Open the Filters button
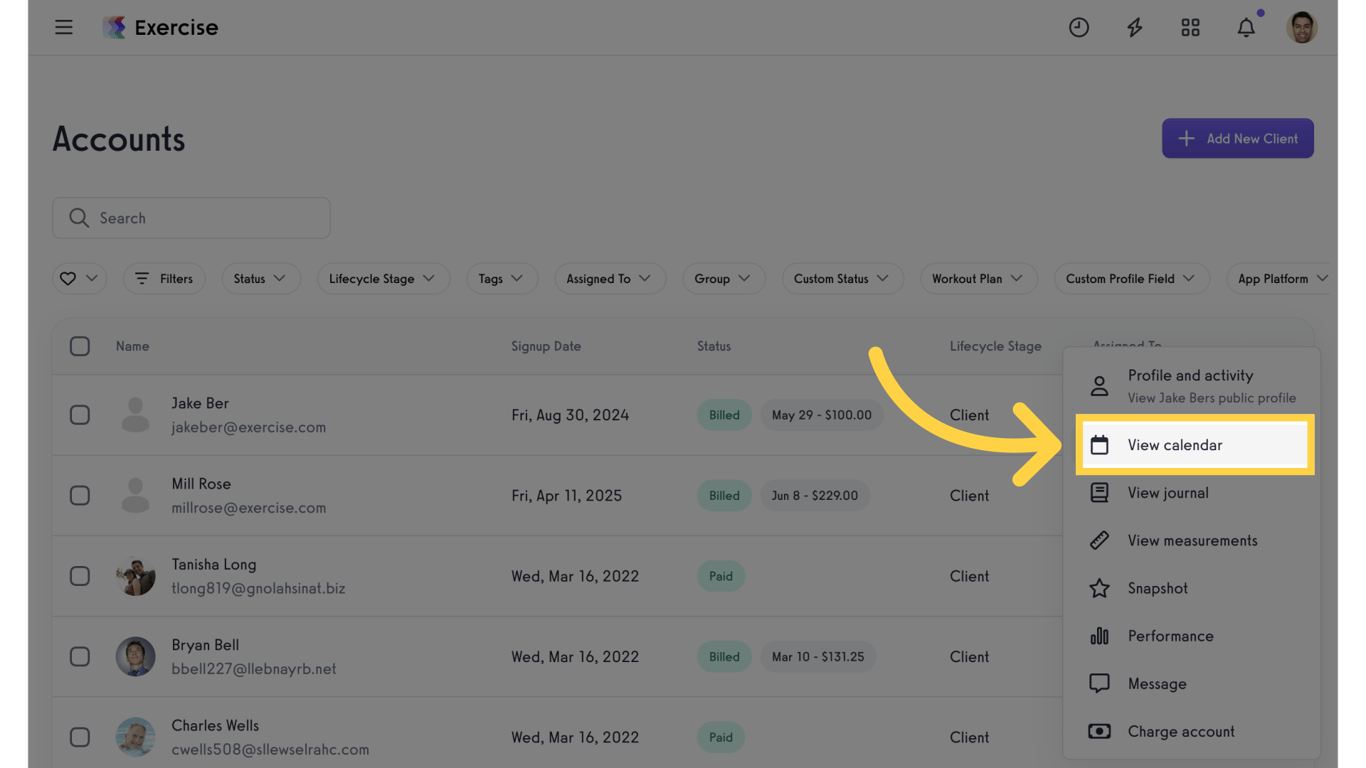The height and width of the screenshot is (768, 1366). click(x=164, y=278)
